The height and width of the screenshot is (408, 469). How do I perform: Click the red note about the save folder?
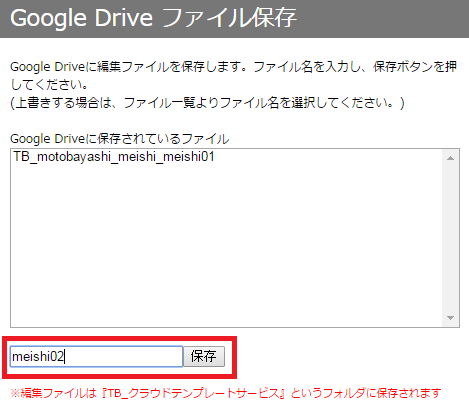(x=226, y=393)
